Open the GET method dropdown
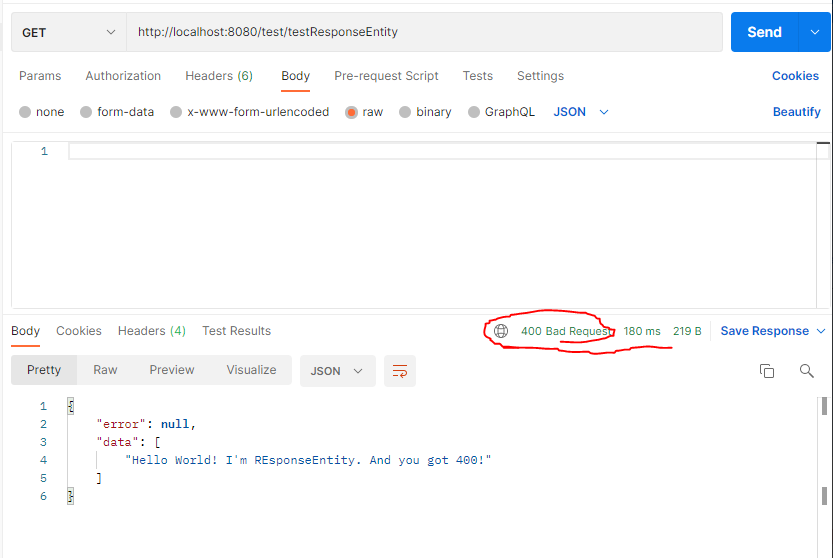The height and width of the screenshot is (558, 833). pos(69,32)
